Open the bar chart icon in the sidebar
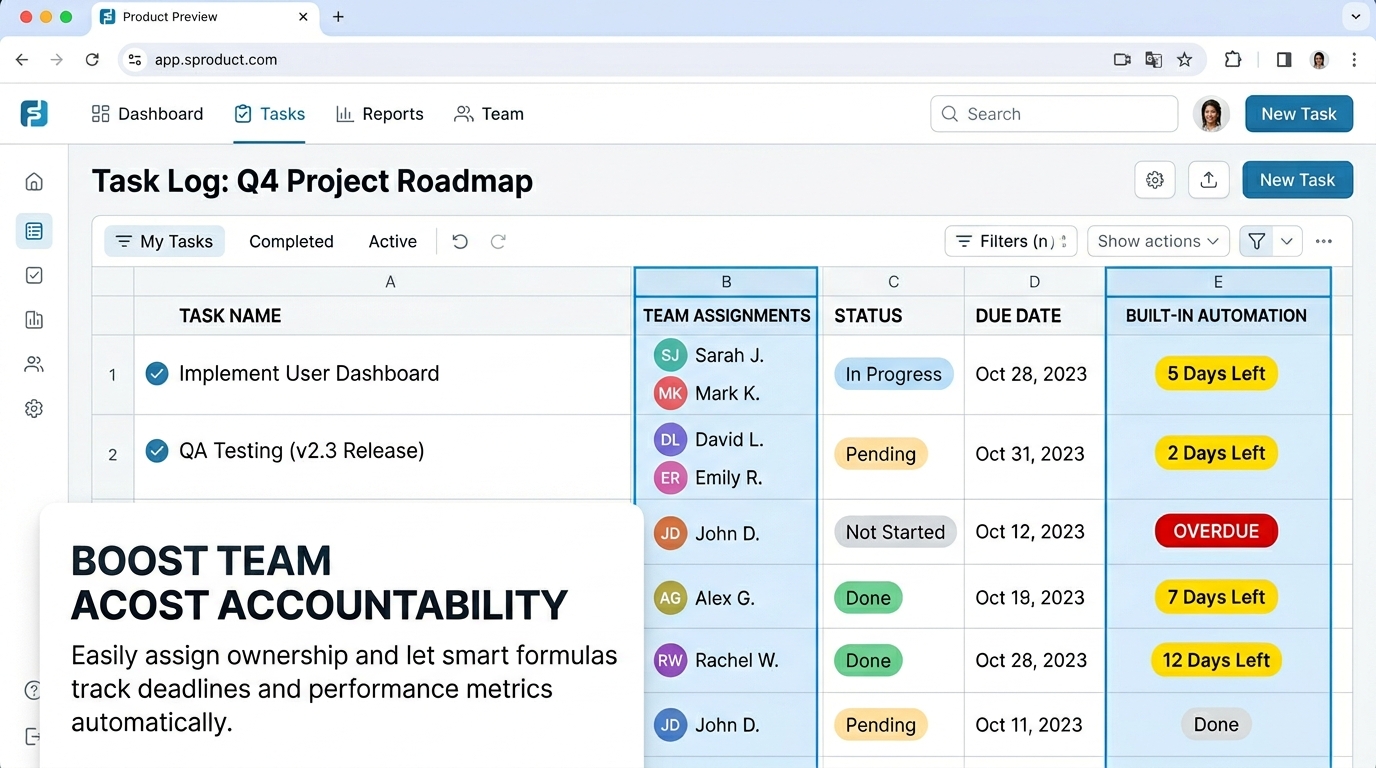The height and width of the screenshot is (768, 1376). (34, 320)
